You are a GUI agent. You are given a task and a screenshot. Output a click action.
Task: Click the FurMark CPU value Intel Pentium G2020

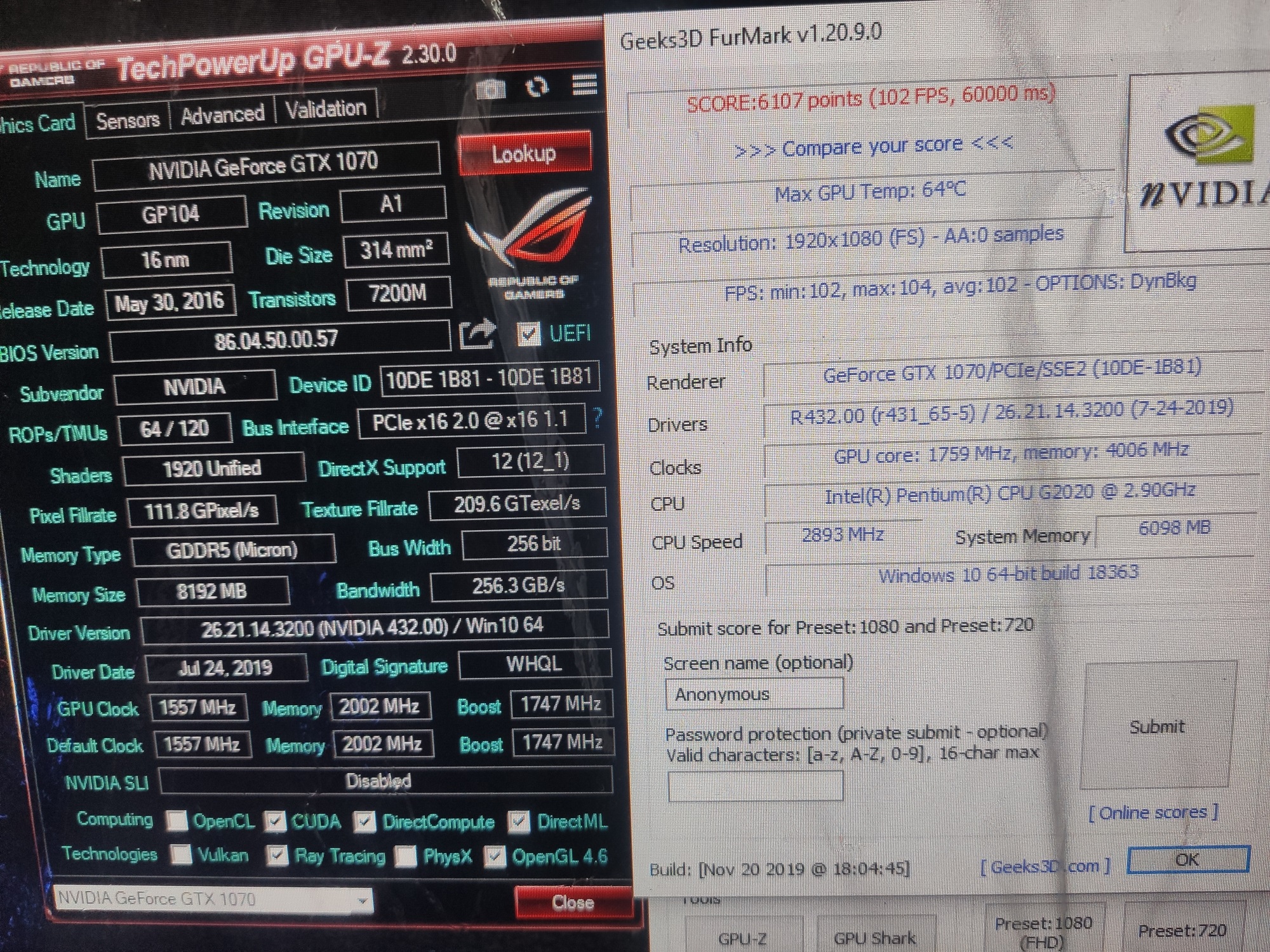tap(1011, 494)
